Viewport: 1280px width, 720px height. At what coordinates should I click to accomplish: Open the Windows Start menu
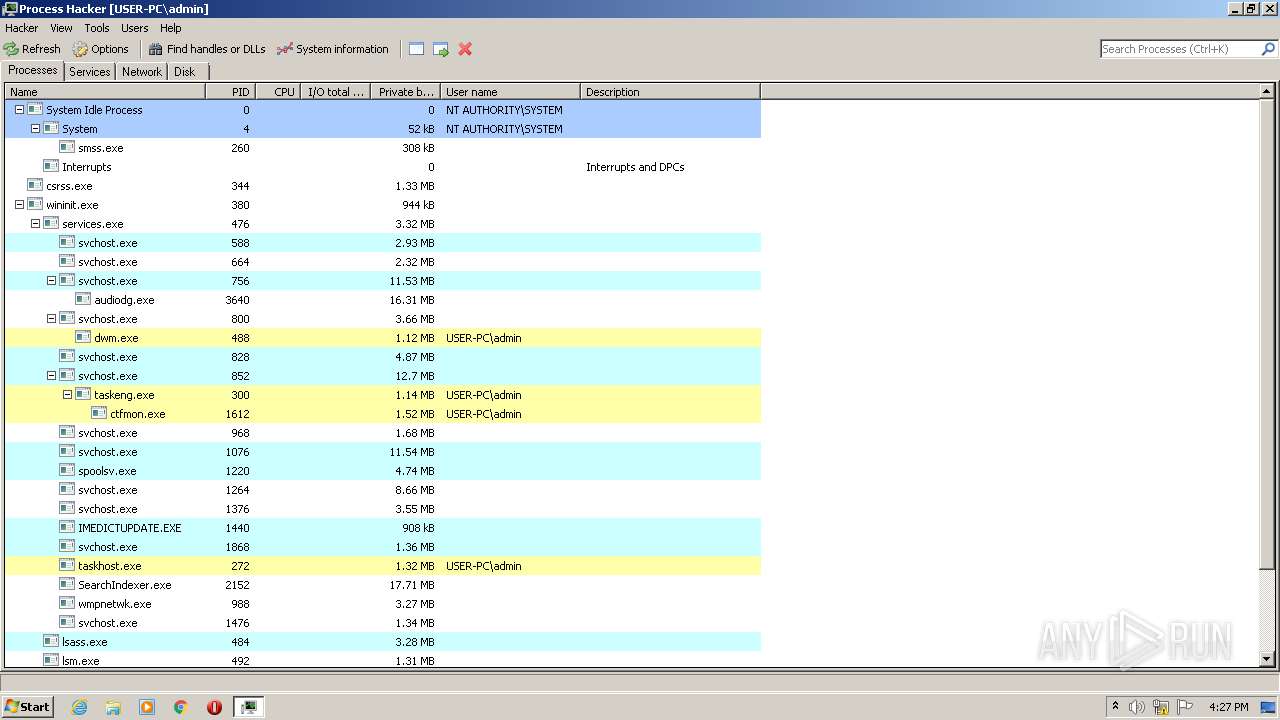[x=27, y=706]
